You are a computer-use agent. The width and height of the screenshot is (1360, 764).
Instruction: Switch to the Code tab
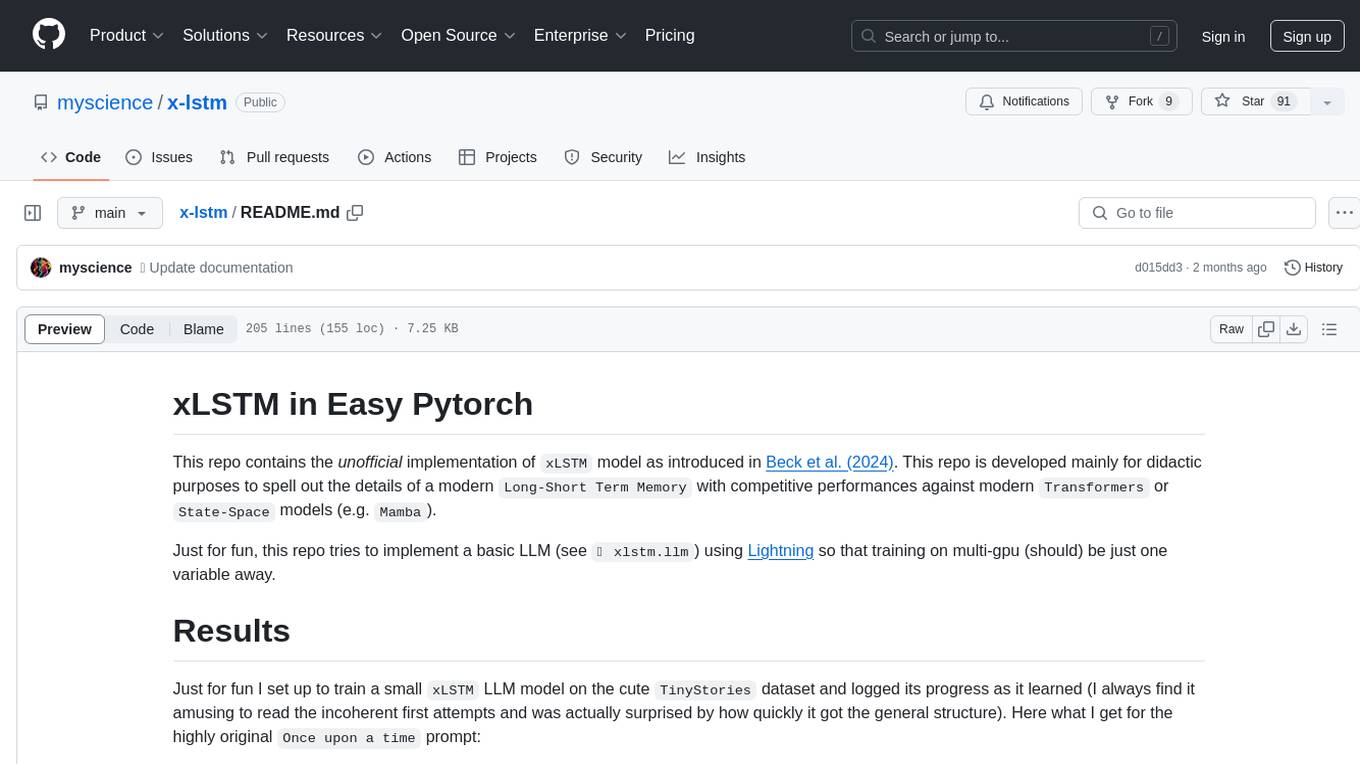tap(70, 157)
